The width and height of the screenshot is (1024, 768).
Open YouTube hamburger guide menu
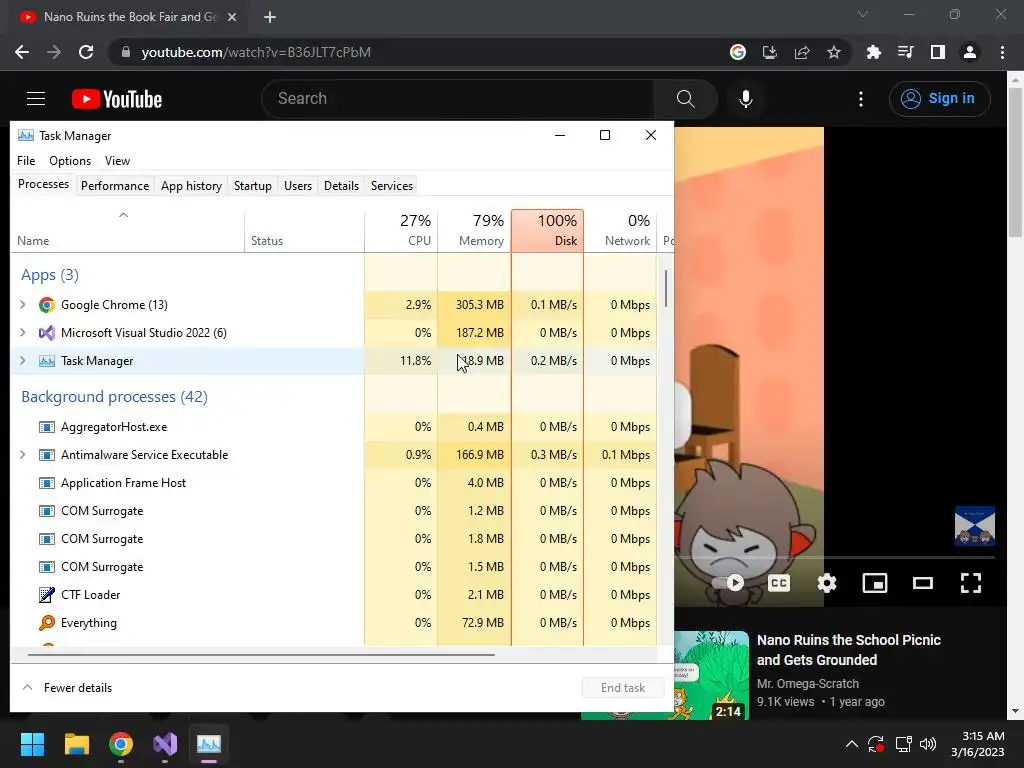click(x=36, y=99)
